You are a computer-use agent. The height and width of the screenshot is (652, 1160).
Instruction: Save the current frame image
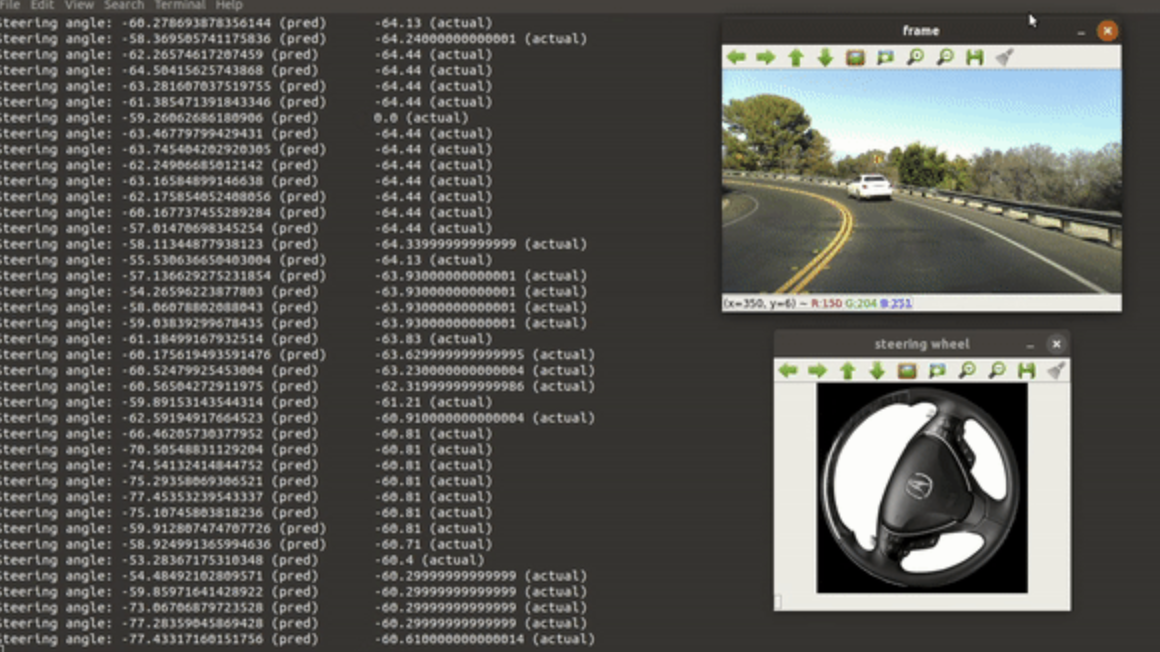coord(974,57)
